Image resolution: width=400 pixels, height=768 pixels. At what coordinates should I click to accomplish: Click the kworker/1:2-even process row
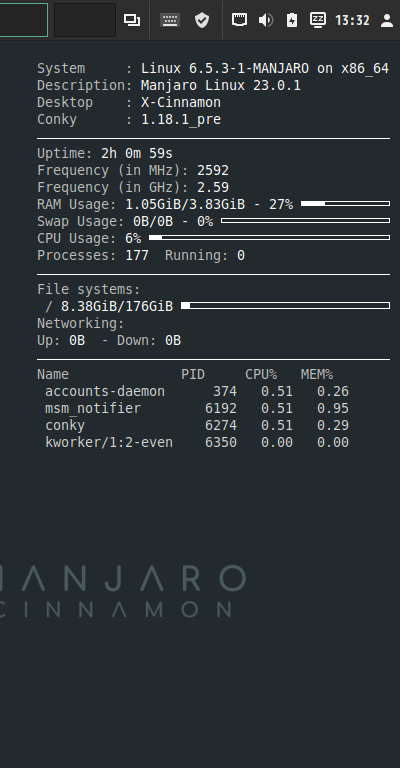coord(197,442)
